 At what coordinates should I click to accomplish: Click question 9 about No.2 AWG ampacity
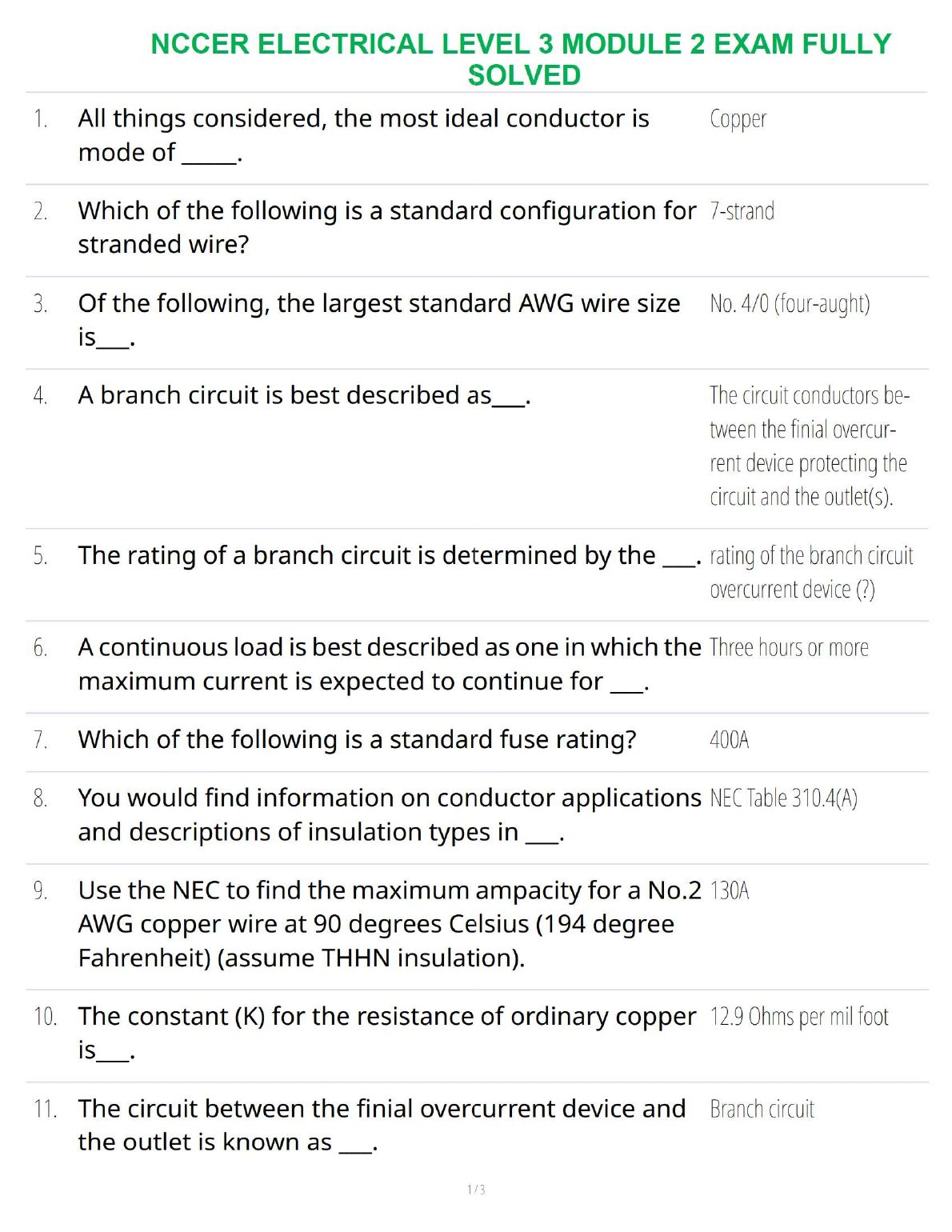tap(389, 924)
